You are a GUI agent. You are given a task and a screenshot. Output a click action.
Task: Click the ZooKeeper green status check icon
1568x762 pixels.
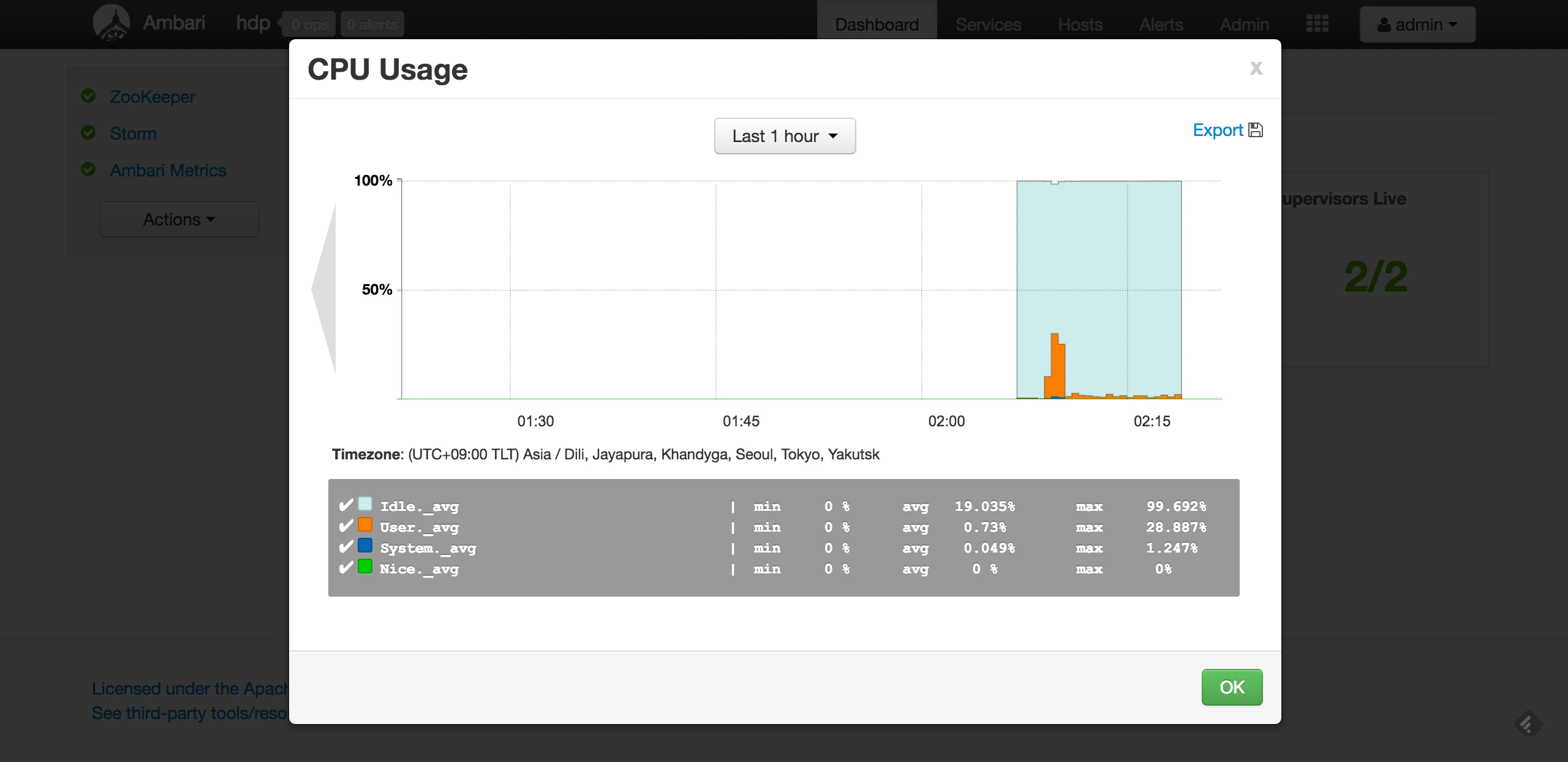tap(88, 96)
